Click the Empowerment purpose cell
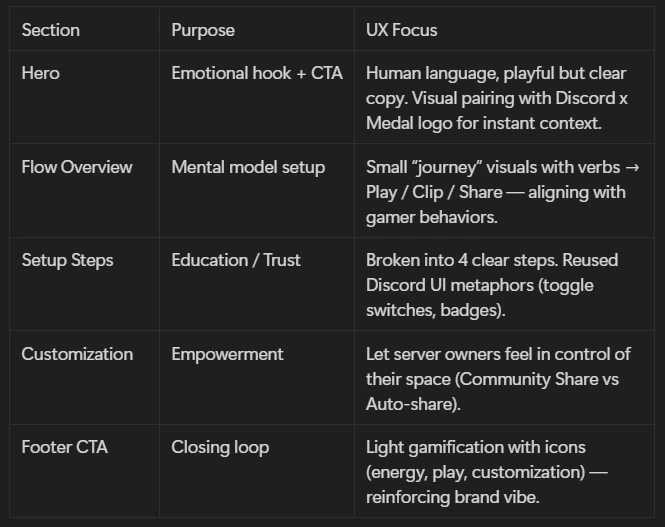The width and height of the screenshot is (665, 527). click(x=228, y=354)
